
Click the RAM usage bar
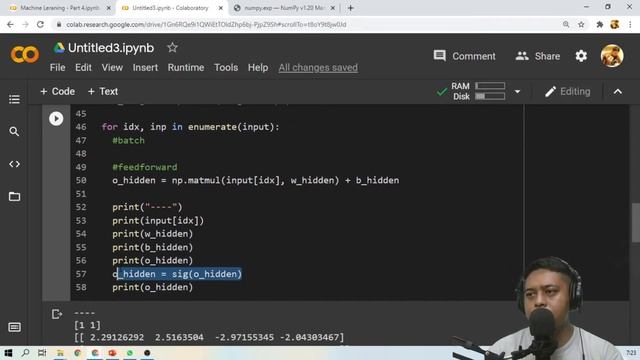490,86
